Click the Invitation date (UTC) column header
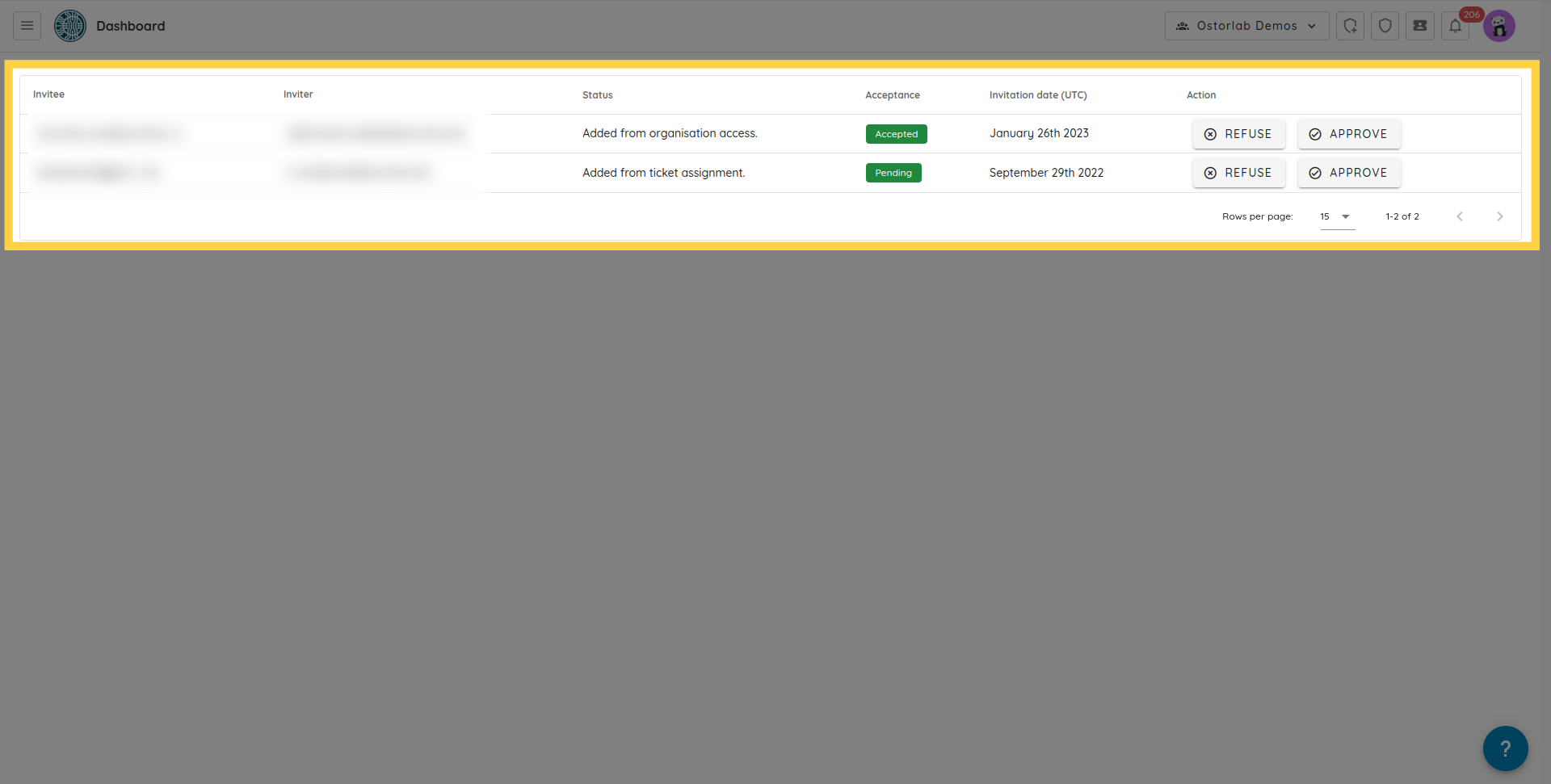The image size is (1551, 784). click(1038, 95)
